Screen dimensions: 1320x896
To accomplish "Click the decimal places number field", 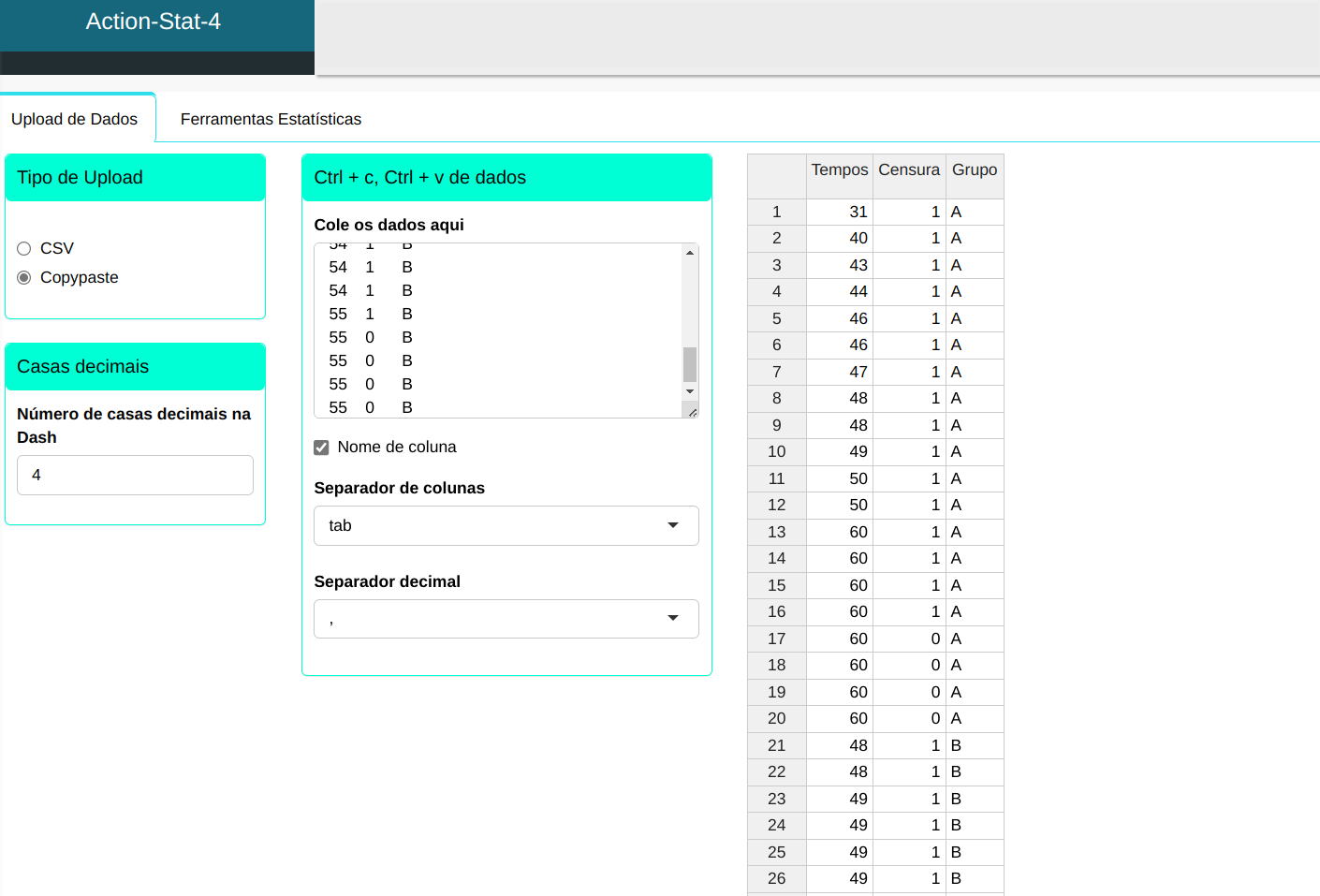I will coord(135,475).
